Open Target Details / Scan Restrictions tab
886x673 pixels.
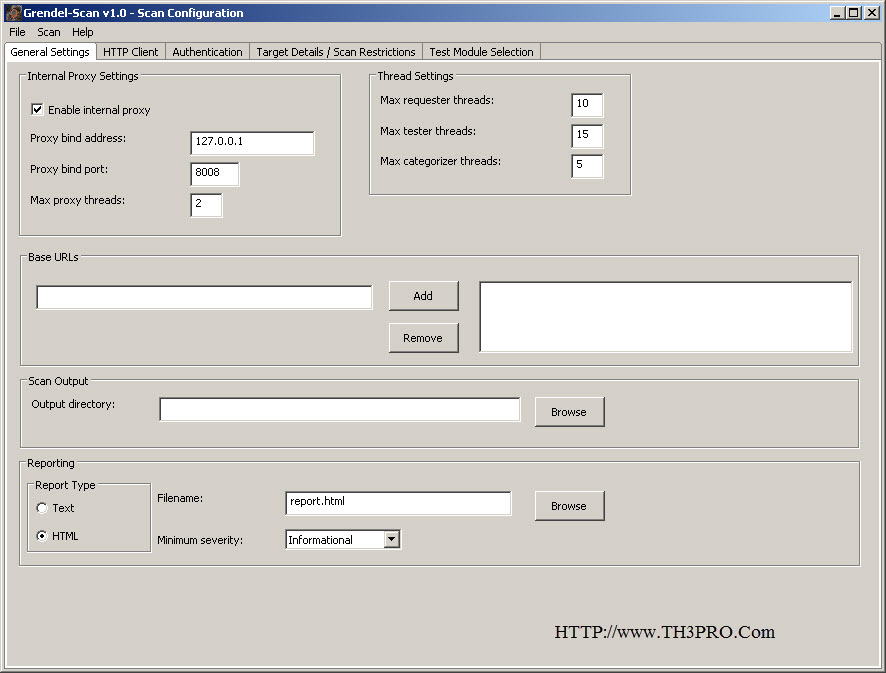(336, 52)
